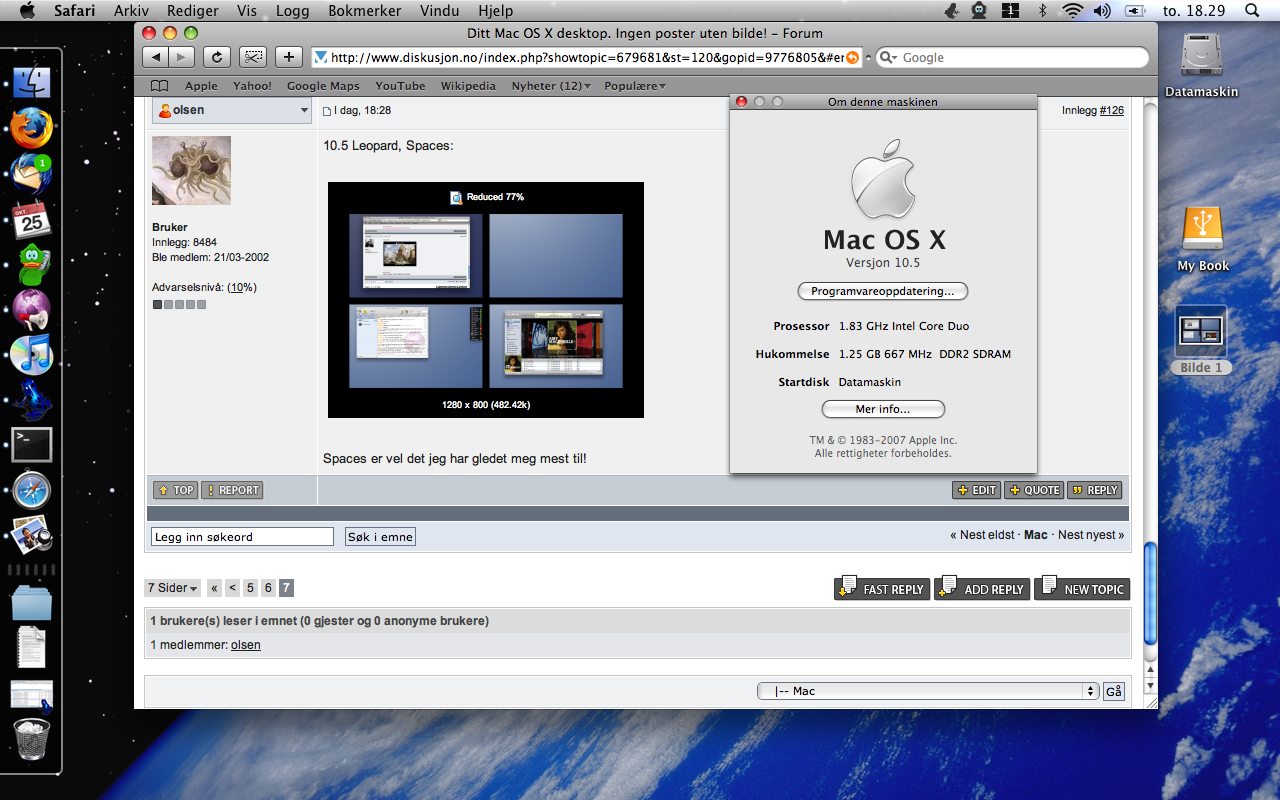Click the Søk i emne button
Viewport: 1280px width, 800px height.
tap(380, 537)
